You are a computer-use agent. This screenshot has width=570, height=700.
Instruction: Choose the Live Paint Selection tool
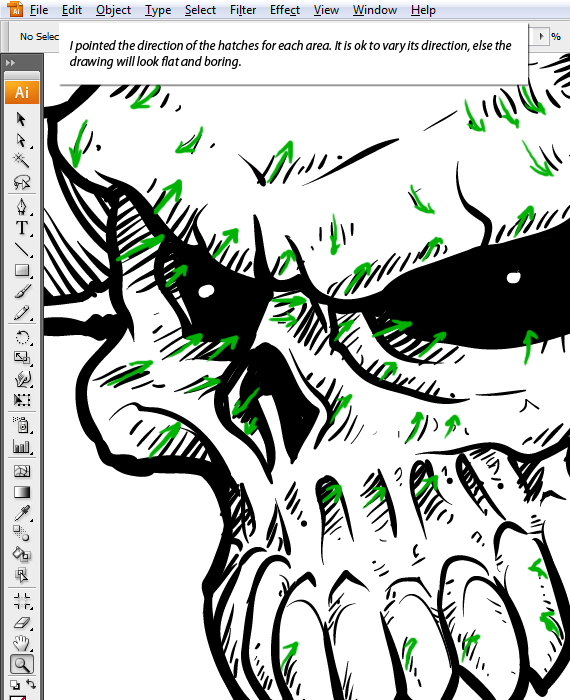pos(21,575)
